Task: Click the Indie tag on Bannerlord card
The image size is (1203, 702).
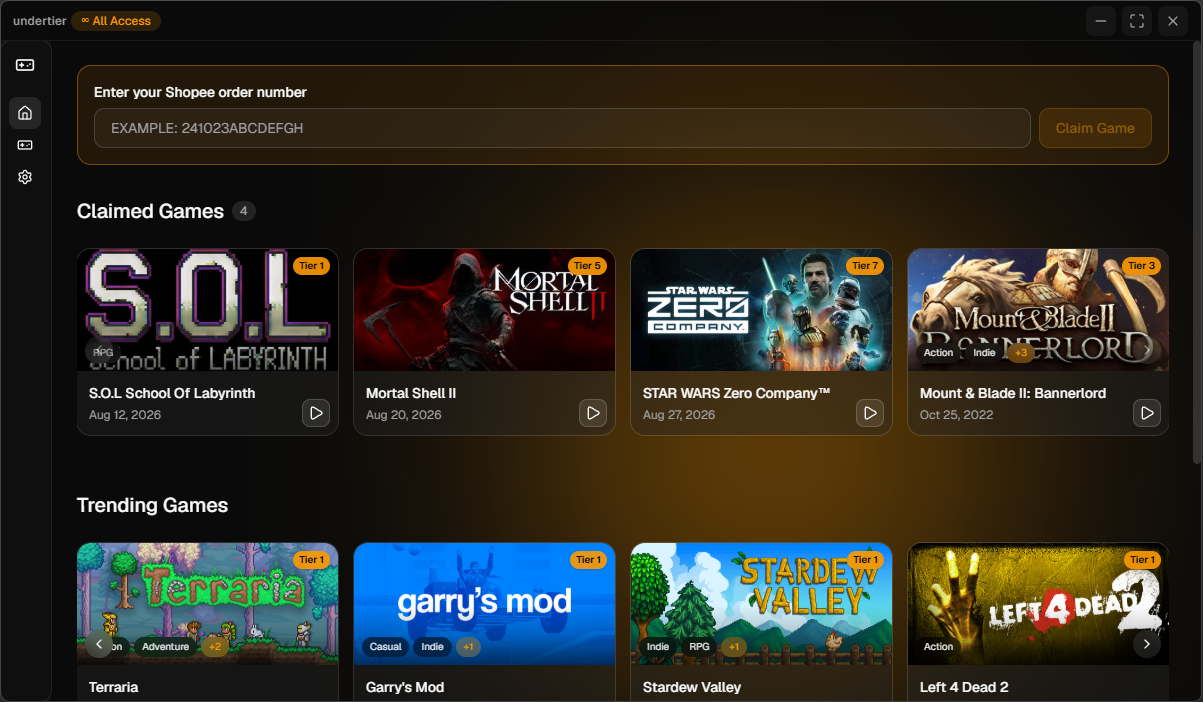Action: [985, 353]
